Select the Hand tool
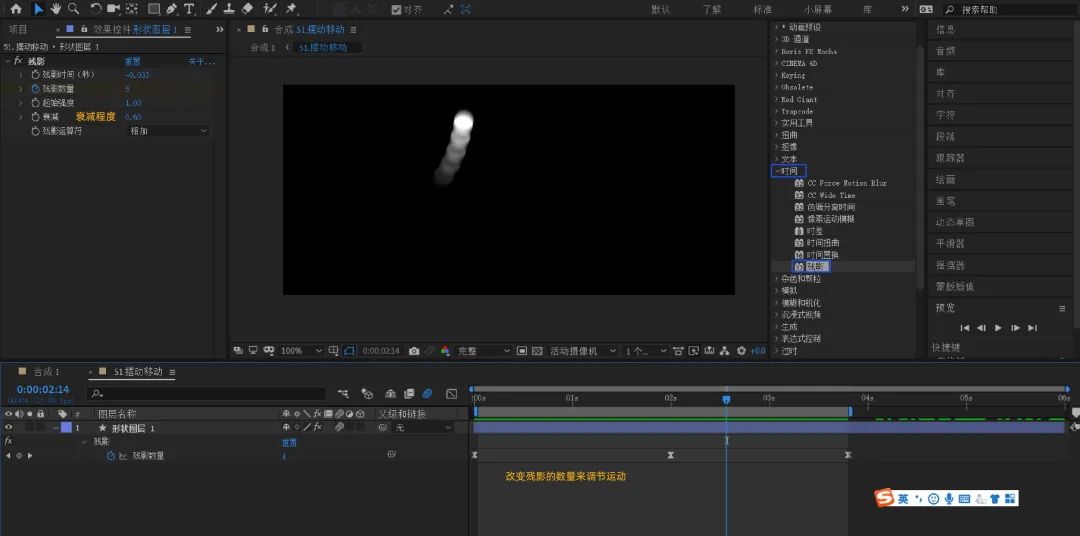 (x=56, y=9)
